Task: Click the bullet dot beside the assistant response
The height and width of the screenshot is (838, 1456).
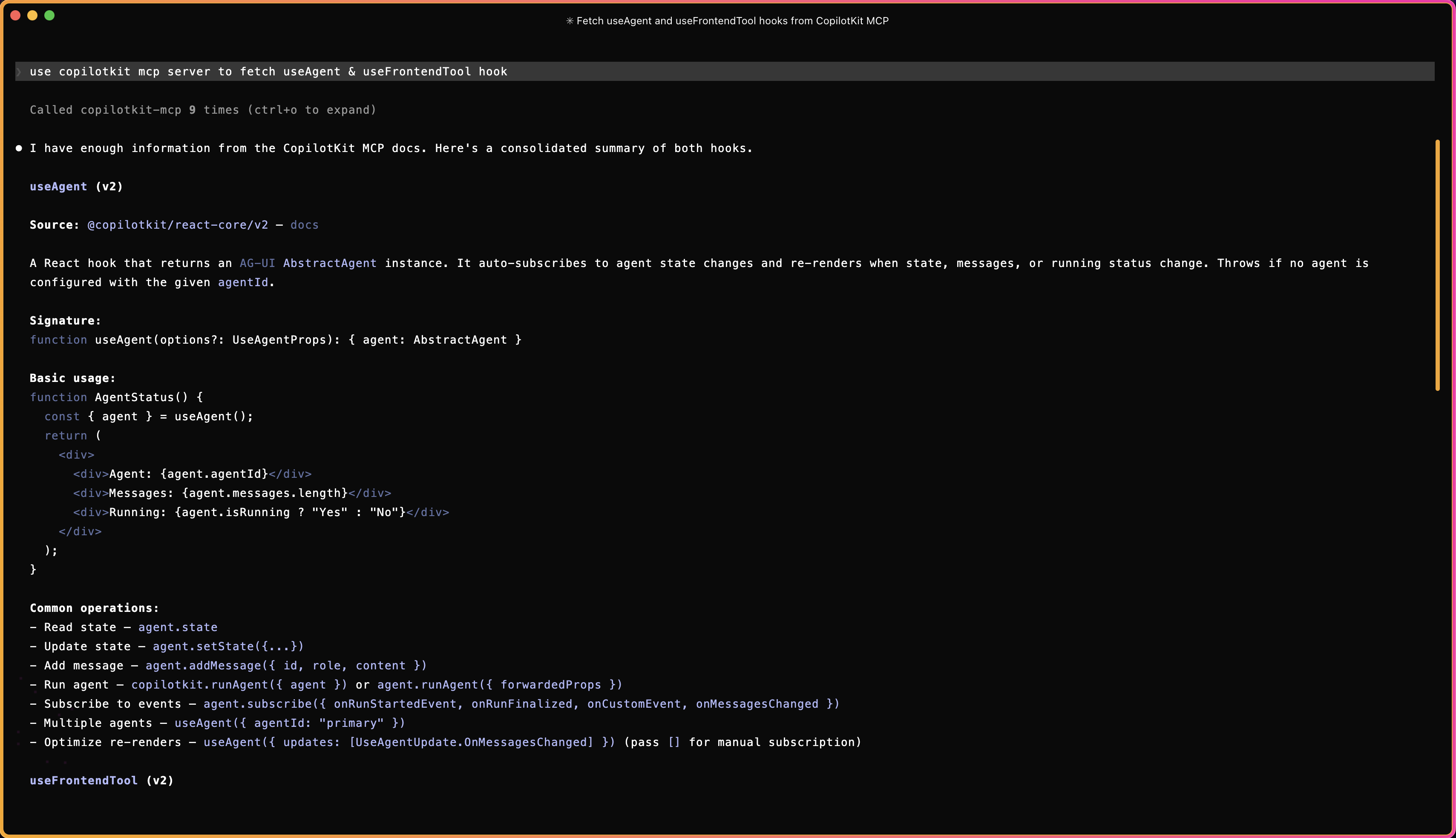Action: pos(19,149)
